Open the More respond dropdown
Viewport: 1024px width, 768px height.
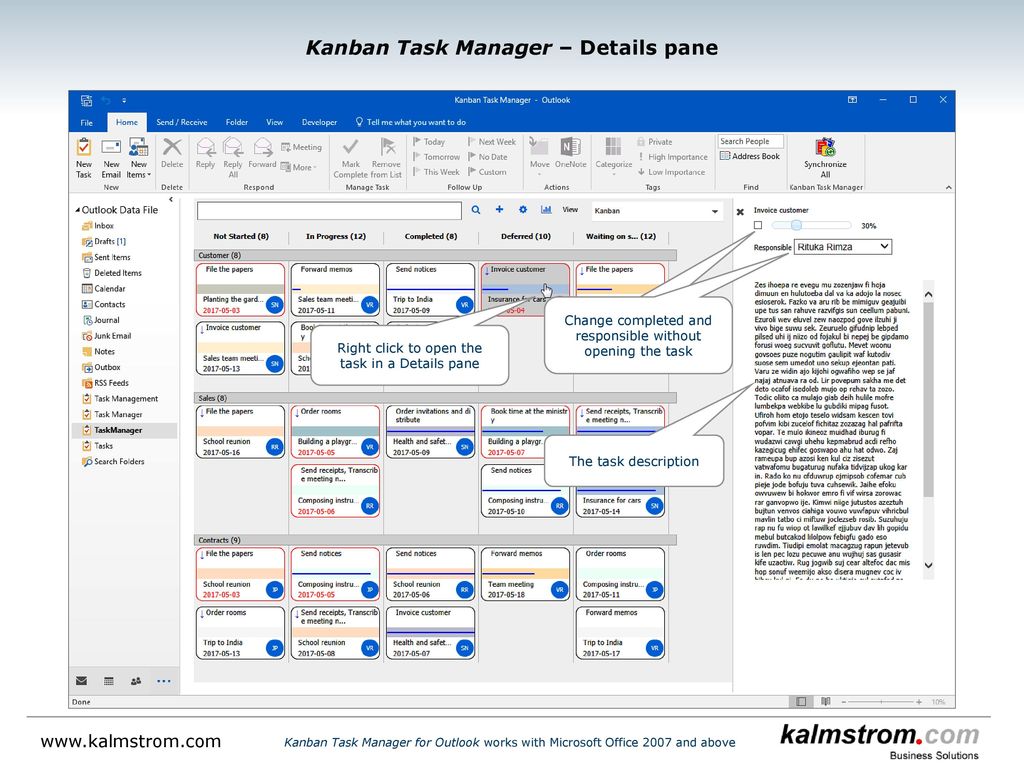[298, 167]
